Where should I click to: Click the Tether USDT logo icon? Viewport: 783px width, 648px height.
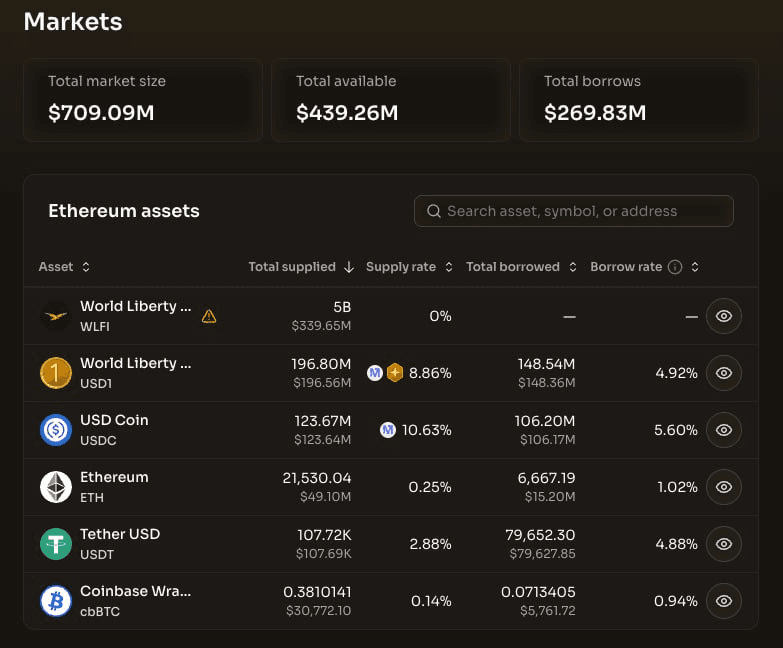point(56,544)
